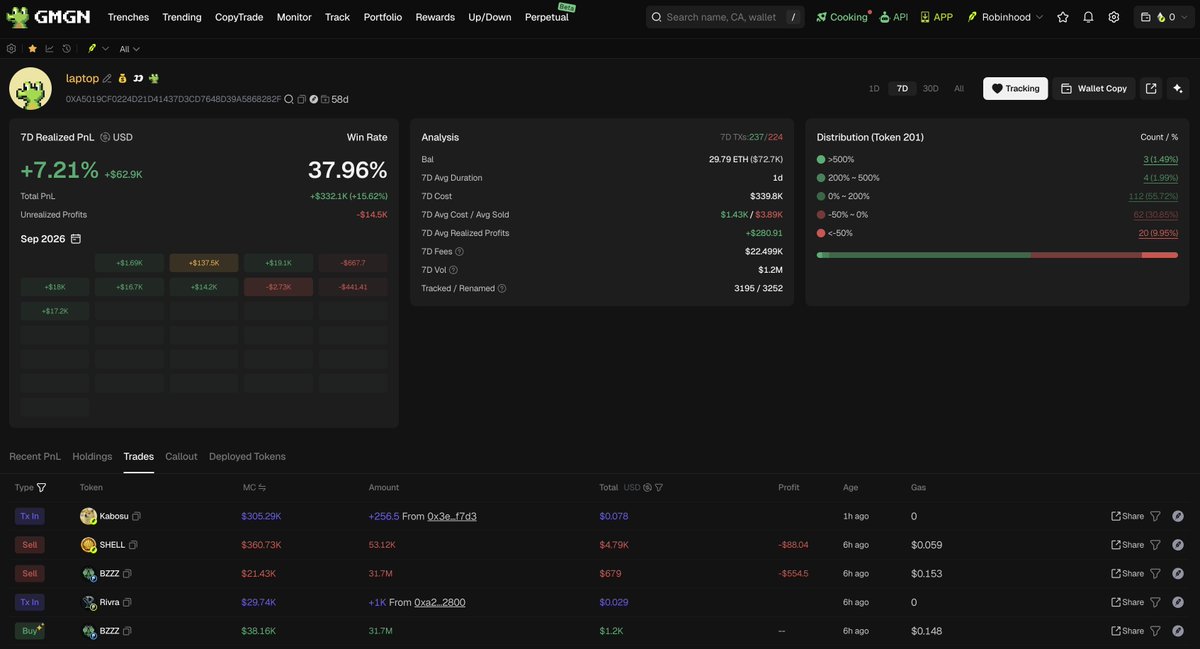
Task: Copy the wallet address with copy icon
Action: (x=302, y=99)
